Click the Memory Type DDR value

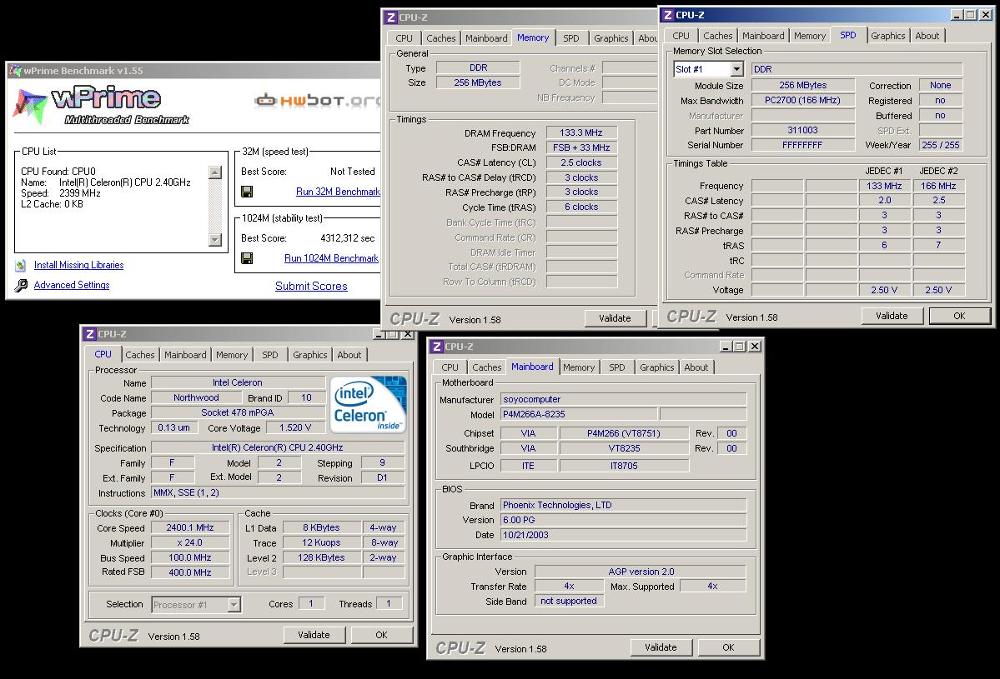(478, 68)
